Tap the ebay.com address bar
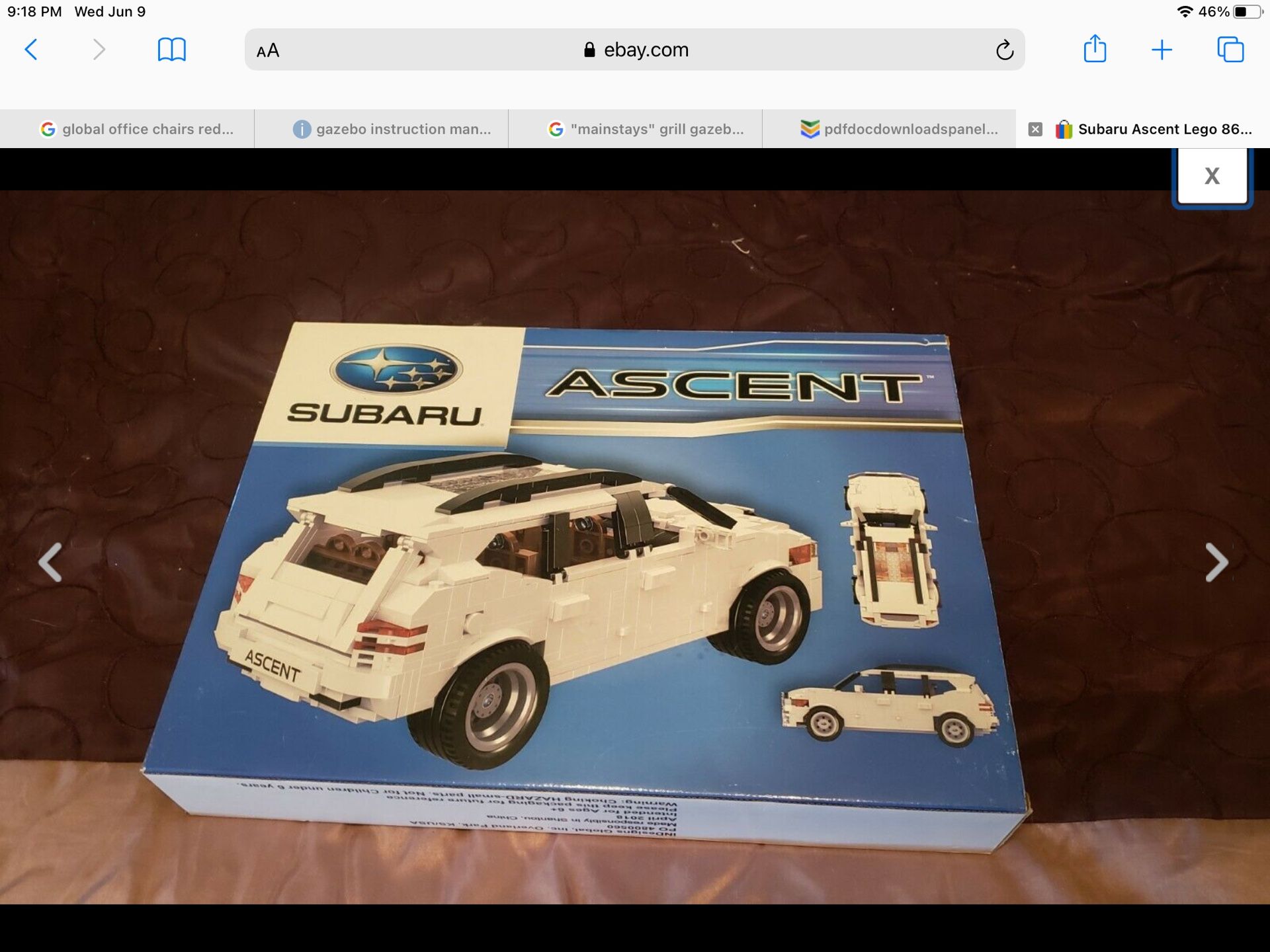Image resolution: width=1270 pixels, height=952 pixels. pyautogui.click(x=635, y=50)
